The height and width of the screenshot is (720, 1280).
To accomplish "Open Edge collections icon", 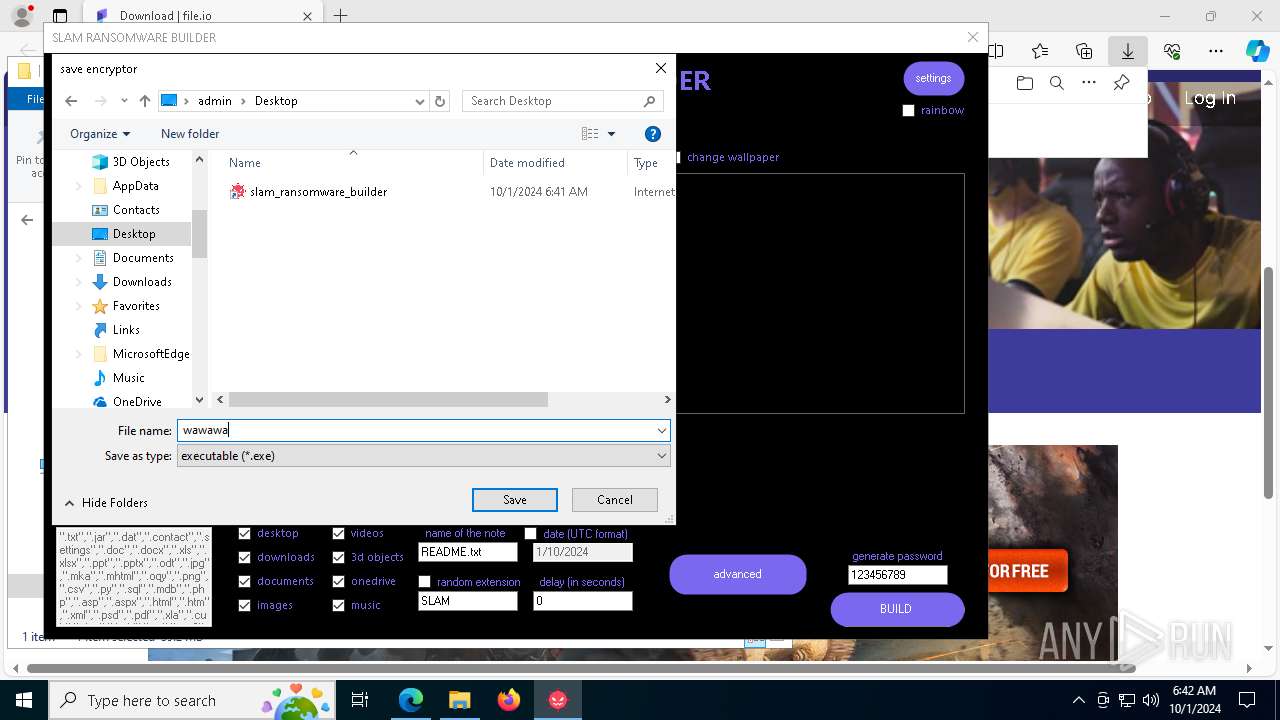I will pyautogui.click(x=1084, y=51).
